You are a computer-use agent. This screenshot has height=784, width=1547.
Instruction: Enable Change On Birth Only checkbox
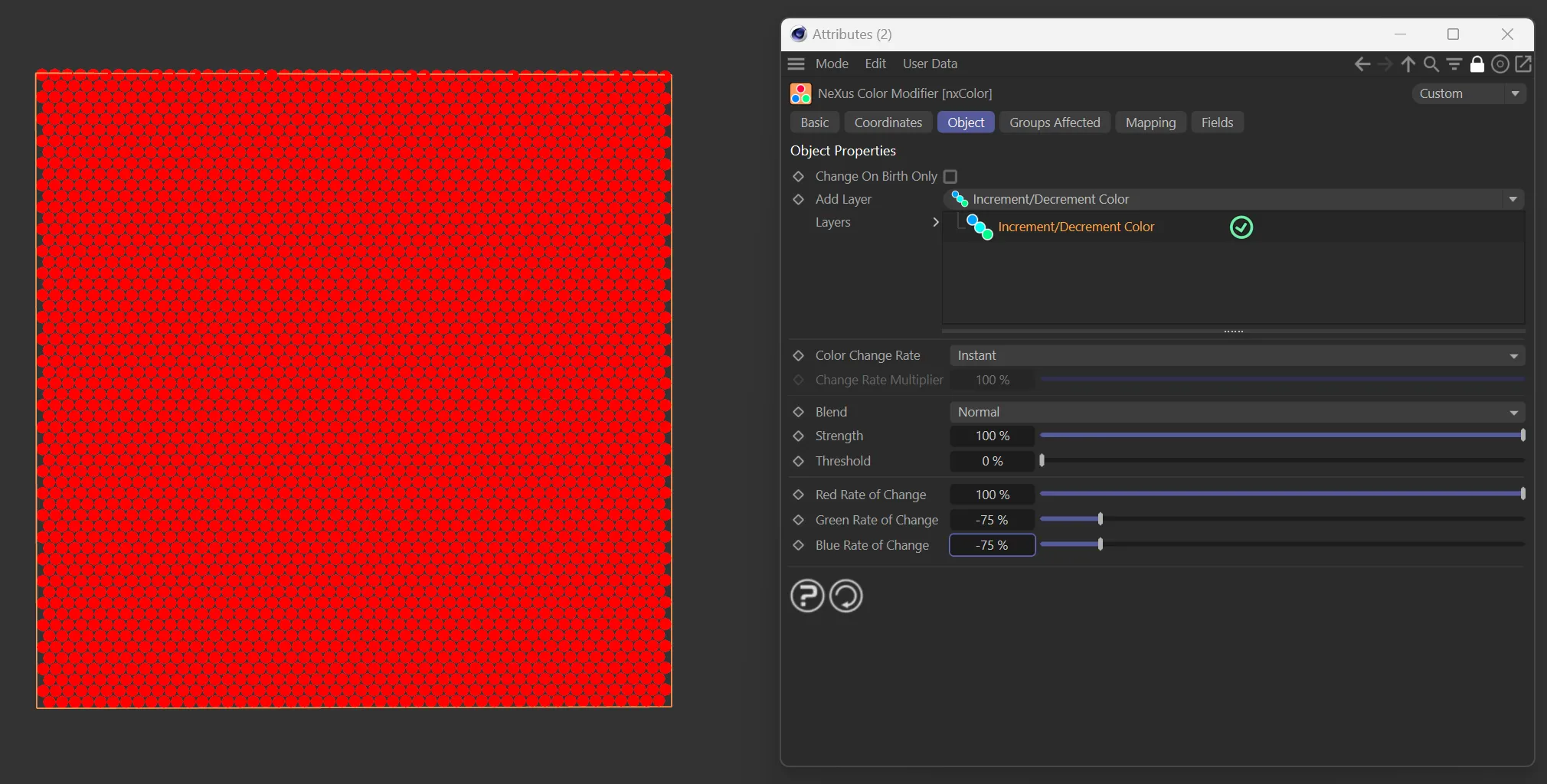click(950, 177)
